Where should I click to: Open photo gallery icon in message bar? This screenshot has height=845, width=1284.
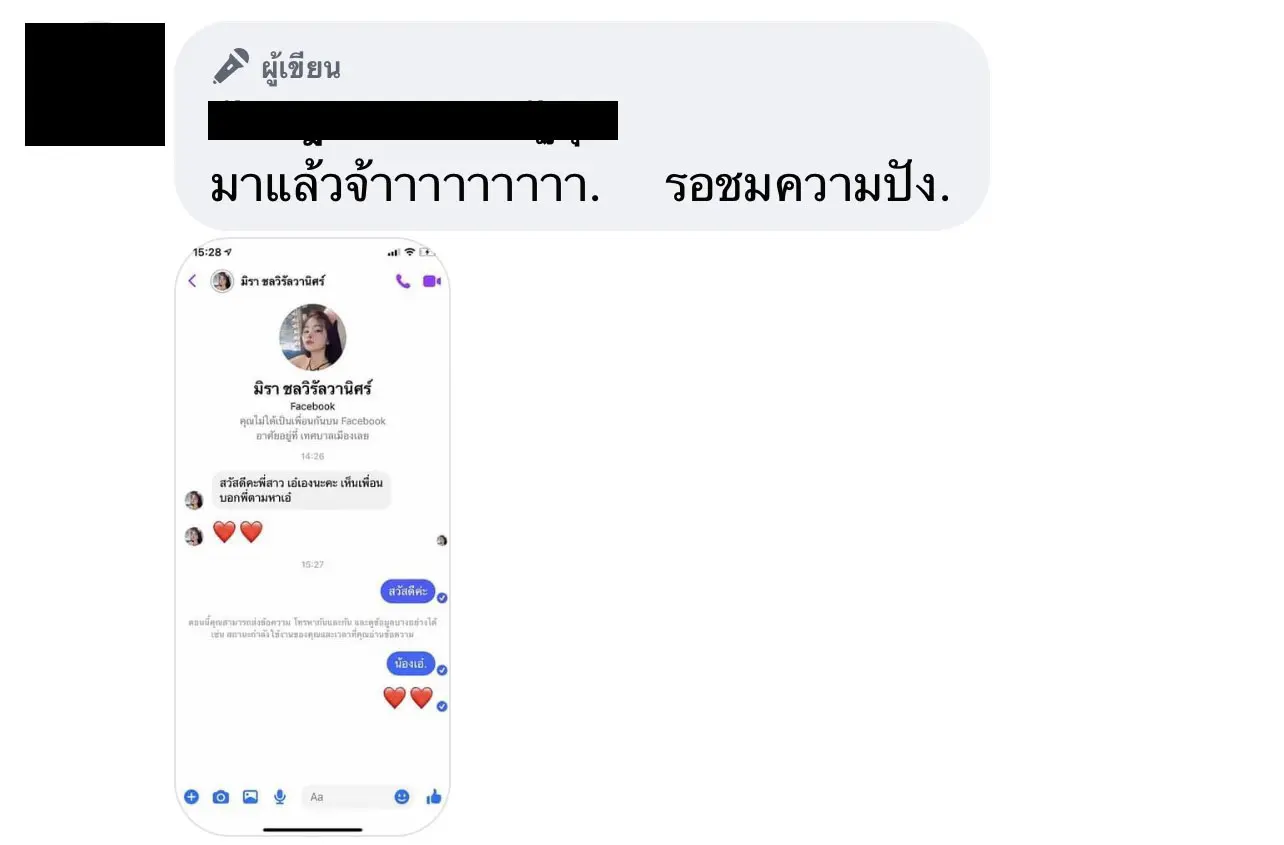tap(250, 797)
